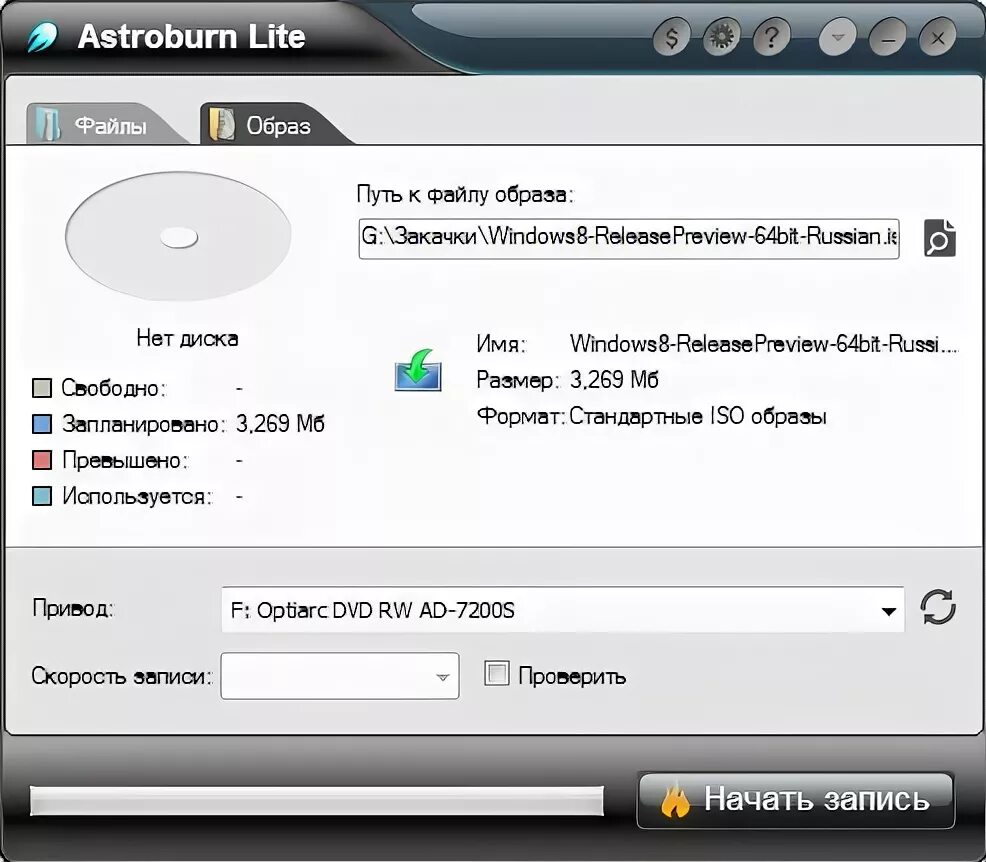Click the Используется teal color swatch

click(x=42, y=496)
